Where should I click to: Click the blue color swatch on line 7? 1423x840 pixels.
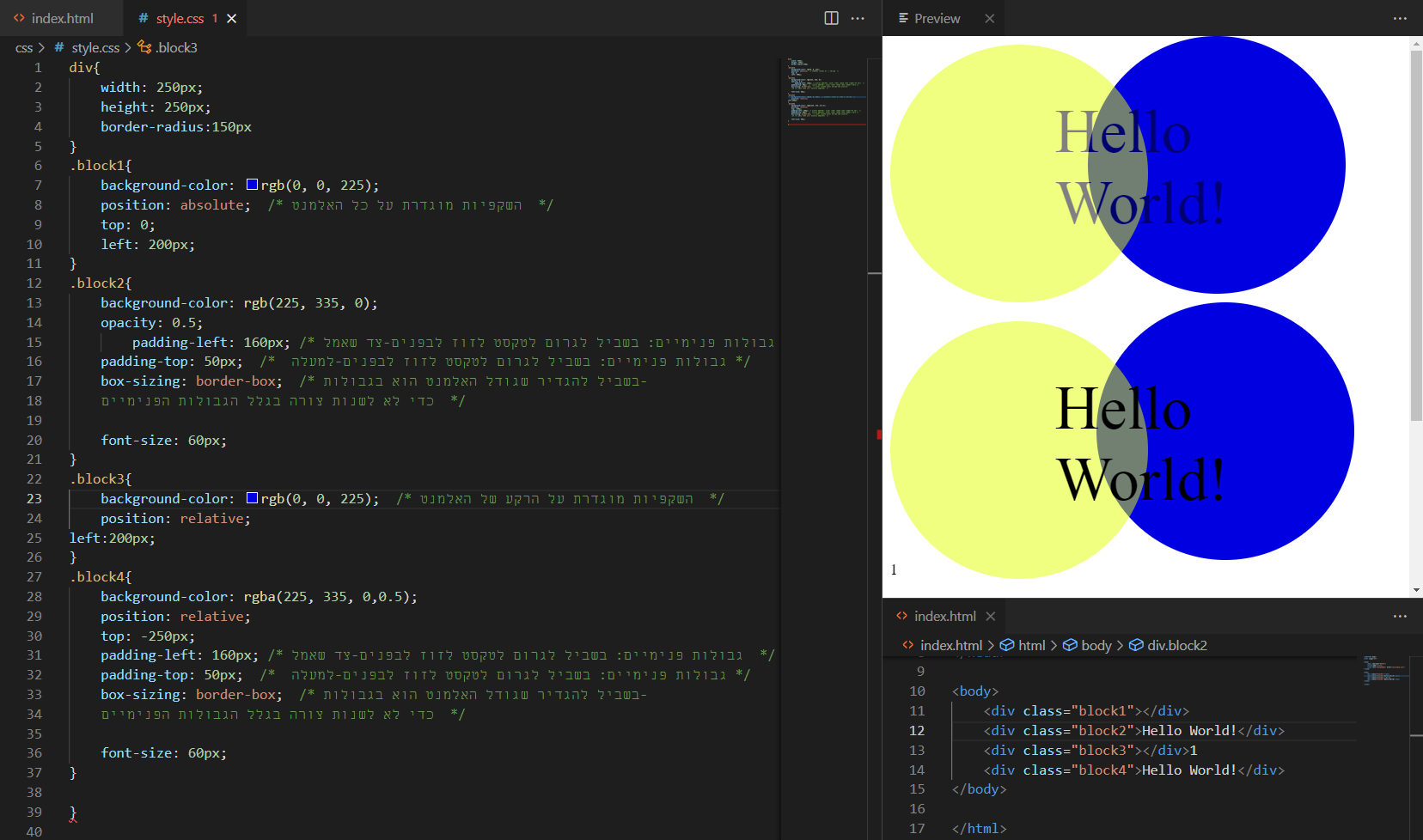pos(252,185)
